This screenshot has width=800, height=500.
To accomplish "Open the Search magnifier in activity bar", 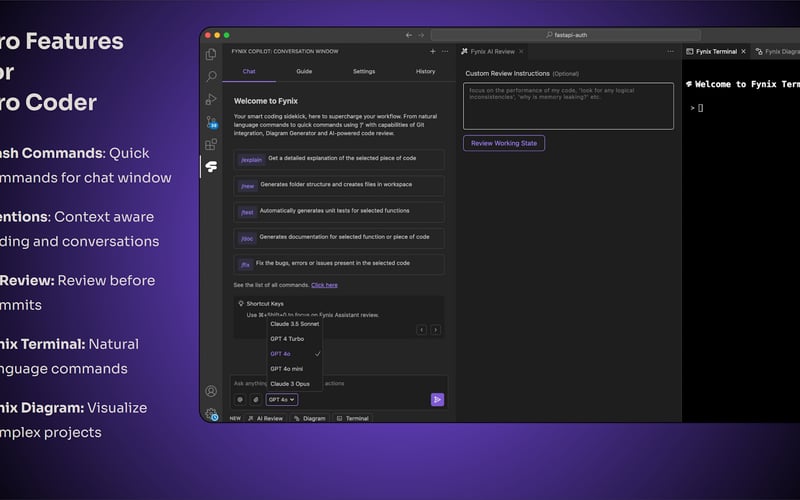I will (211, 77).
